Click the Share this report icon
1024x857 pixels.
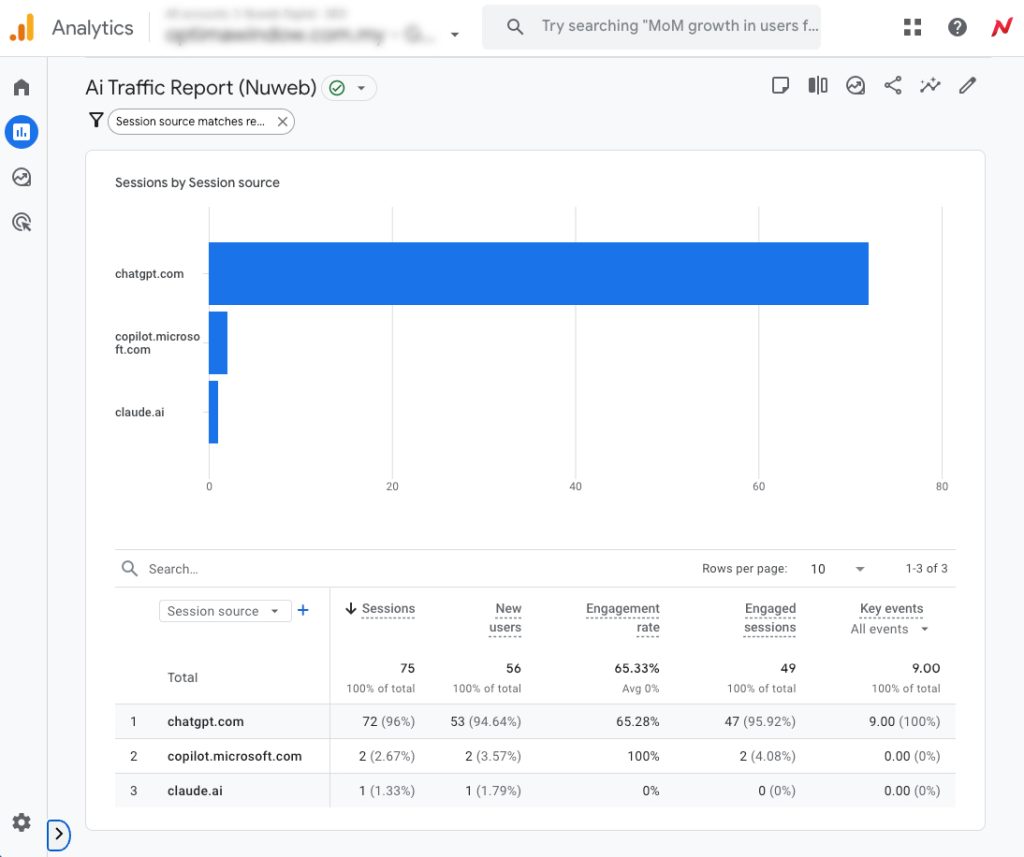[x=893, y=86]
